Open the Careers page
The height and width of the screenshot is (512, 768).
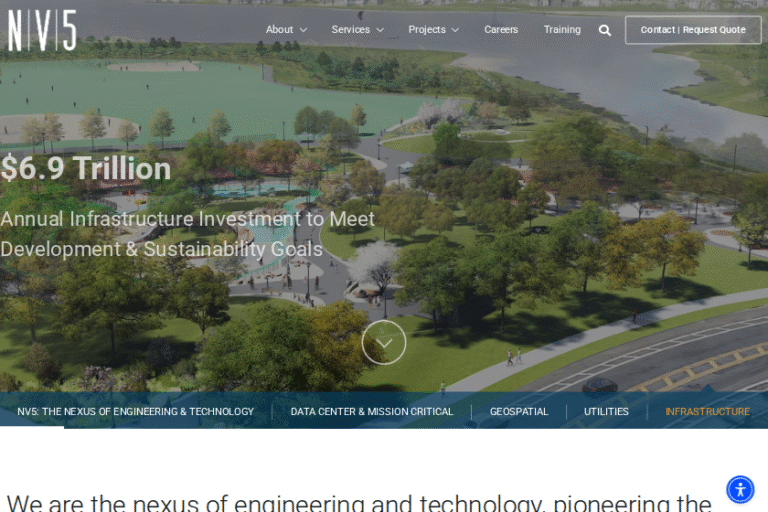pos(501,30)
